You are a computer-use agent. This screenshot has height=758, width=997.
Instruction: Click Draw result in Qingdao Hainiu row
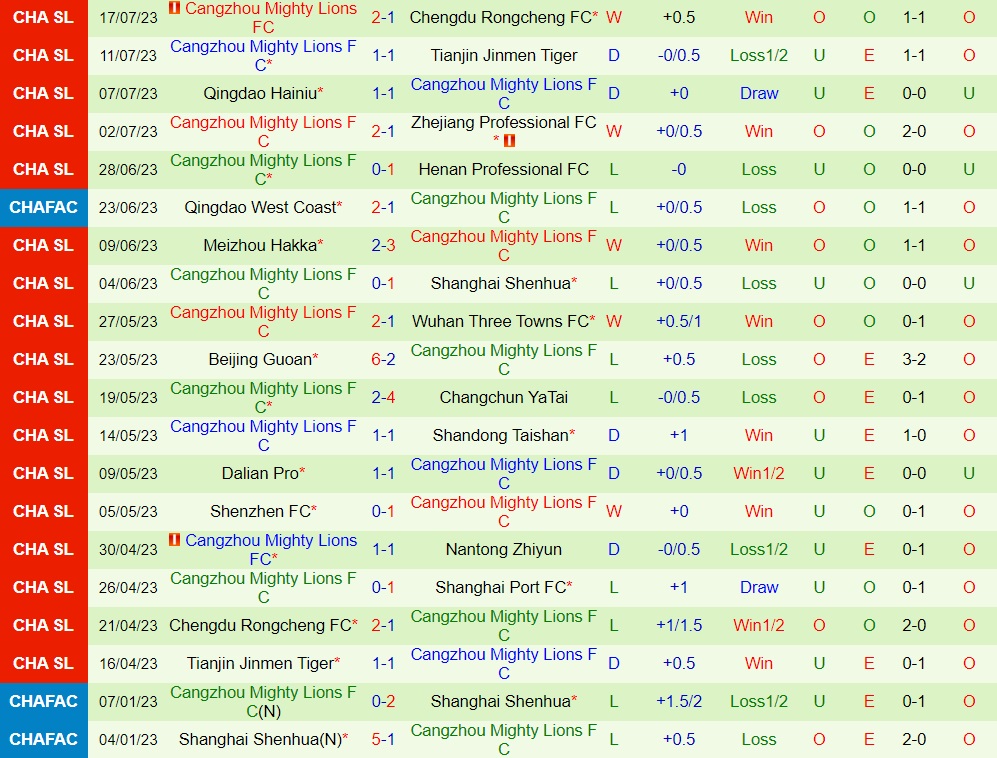click(x=759, y=93)
